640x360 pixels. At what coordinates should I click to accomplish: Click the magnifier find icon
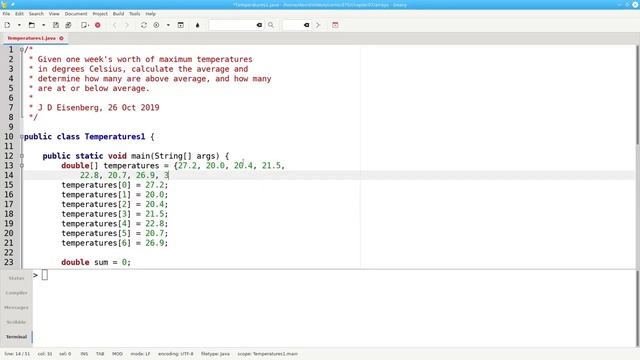tap(271, 25)
